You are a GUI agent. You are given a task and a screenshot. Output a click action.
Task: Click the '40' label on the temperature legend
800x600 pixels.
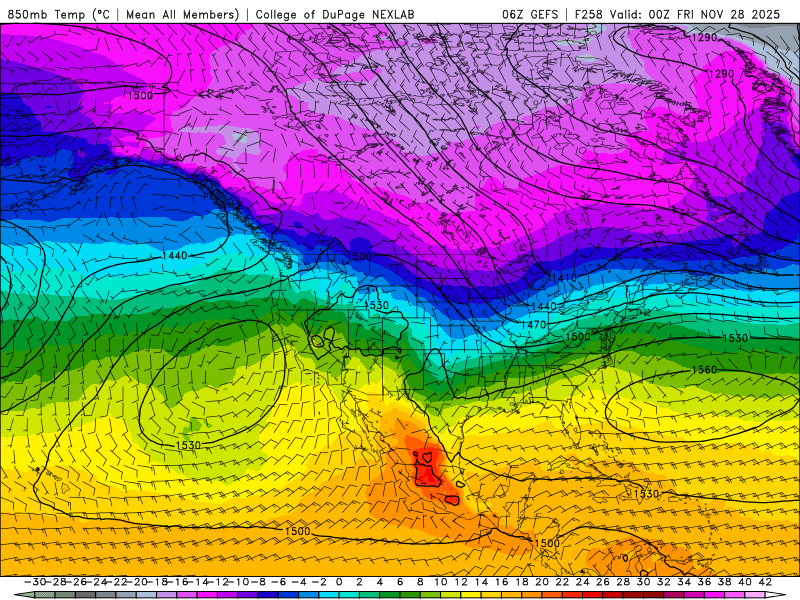pyautogui.click(x=744, y=582)
